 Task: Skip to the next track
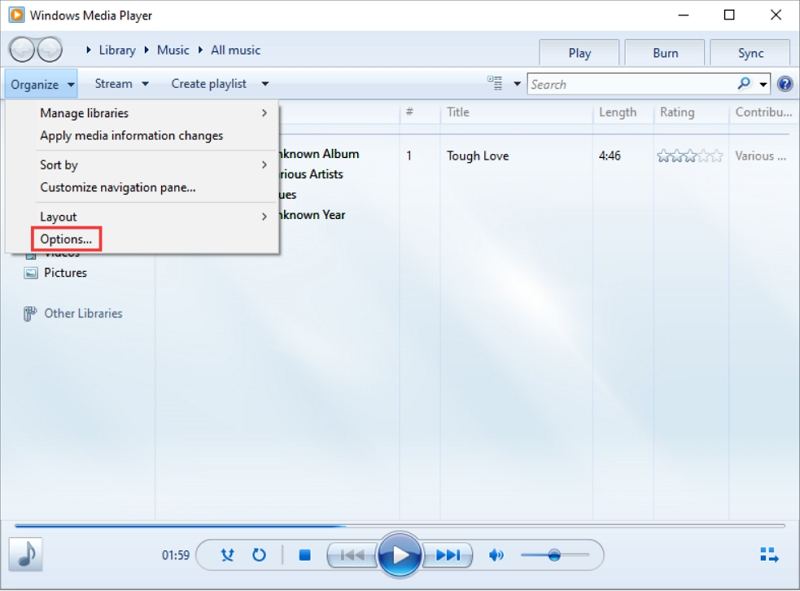pyautogui.click(x=449, y=556)
